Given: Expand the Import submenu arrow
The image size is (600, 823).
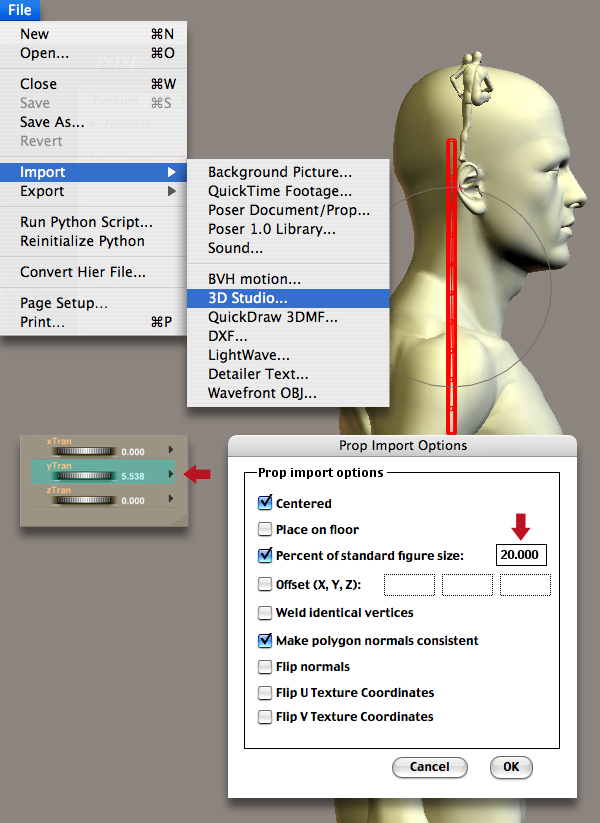Looking at the screenshot, I should point(171,172).
